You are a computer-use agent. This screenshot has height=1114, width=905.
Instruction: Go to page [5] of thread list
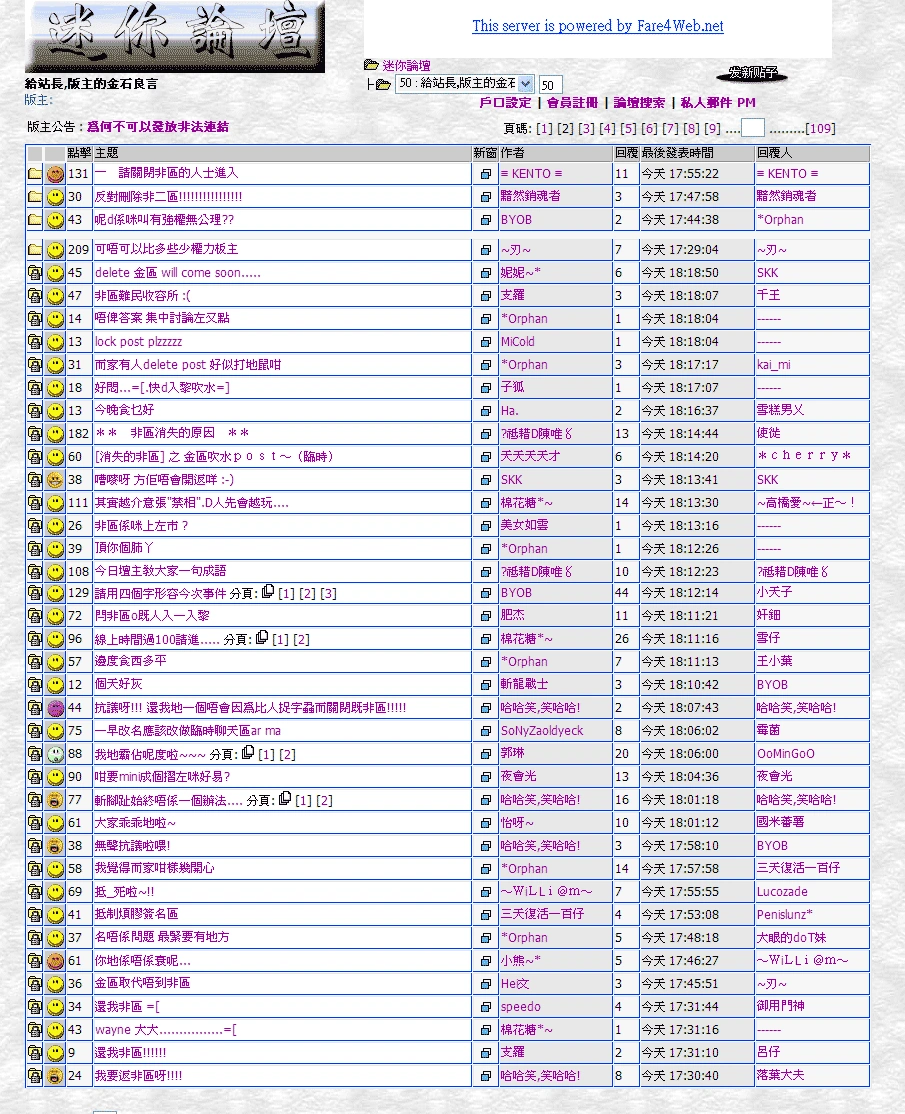tap(628, 129)
